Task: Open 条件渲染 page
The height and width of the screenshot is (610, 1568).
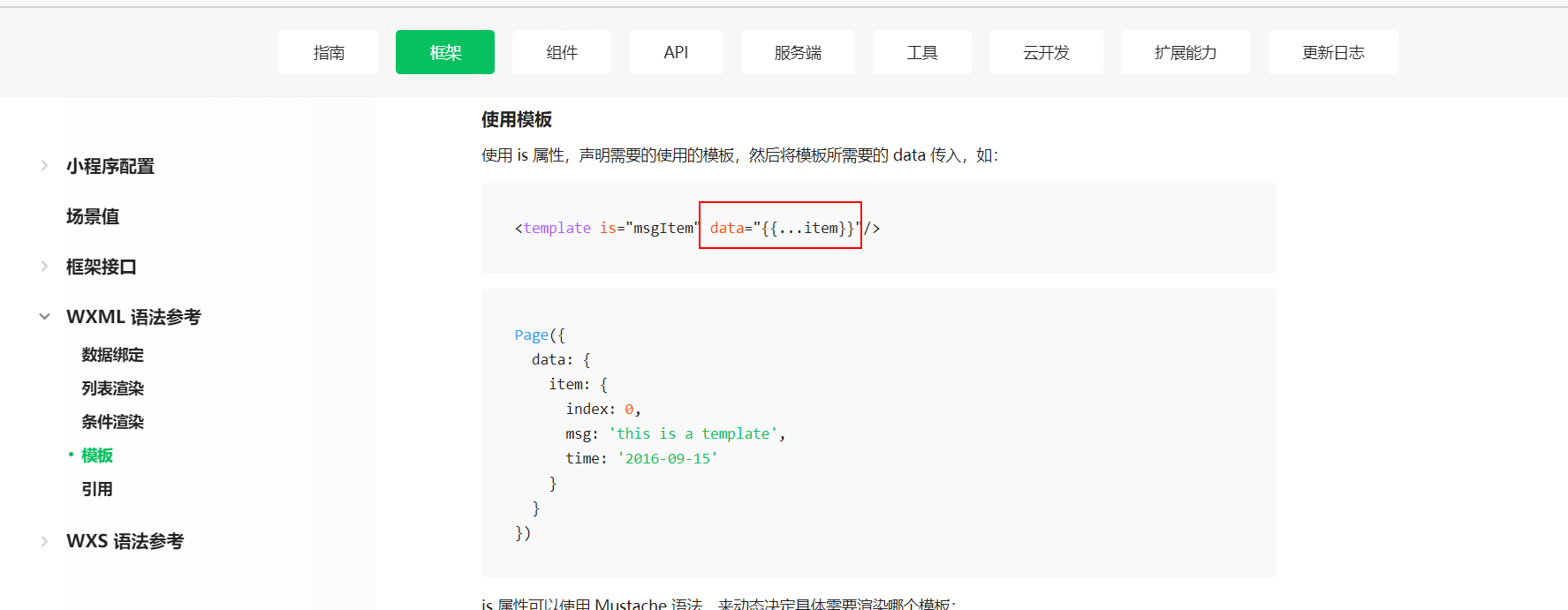Action: [x=112, y=422]
